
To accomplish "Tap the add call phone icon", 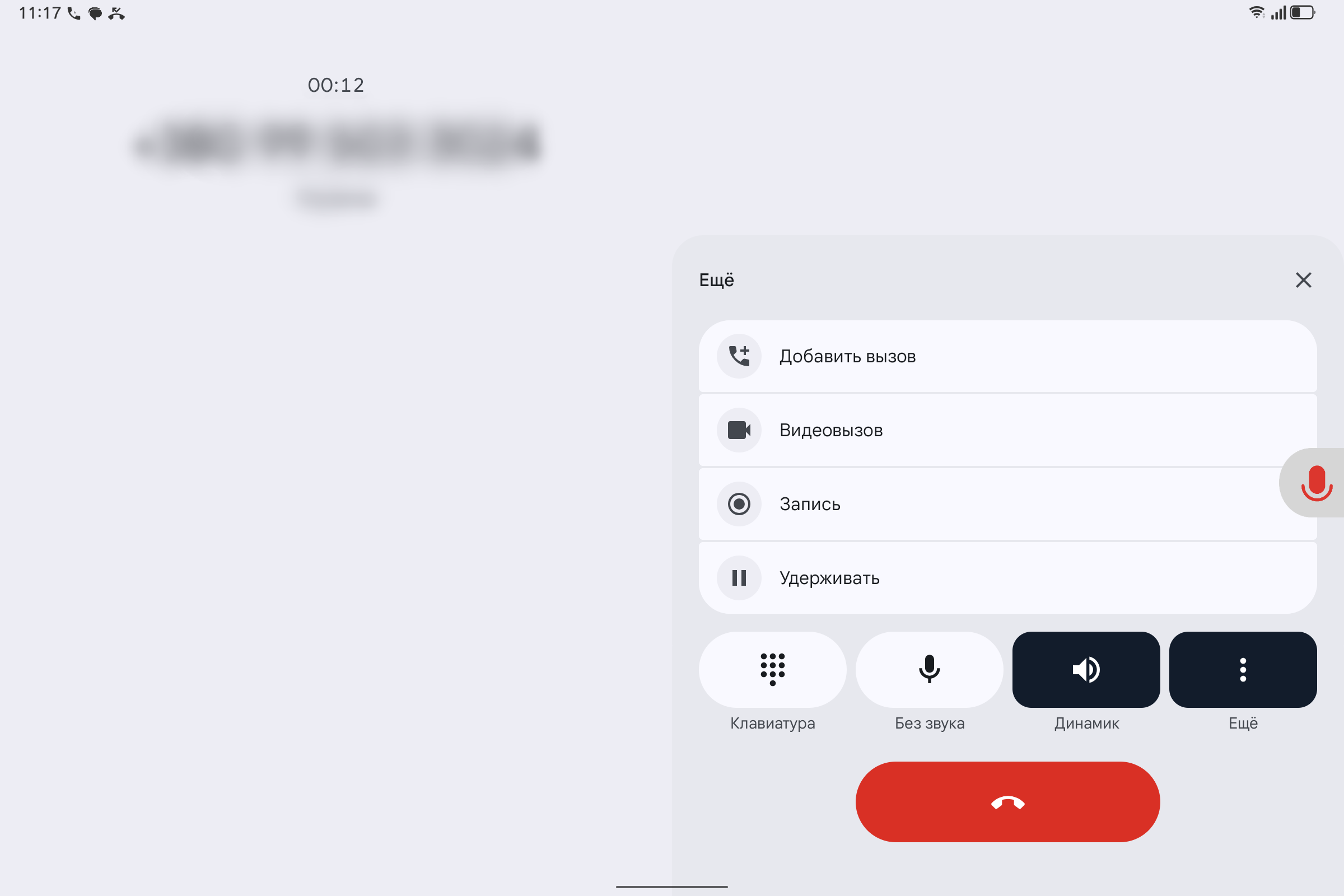I will coord(739,356).
